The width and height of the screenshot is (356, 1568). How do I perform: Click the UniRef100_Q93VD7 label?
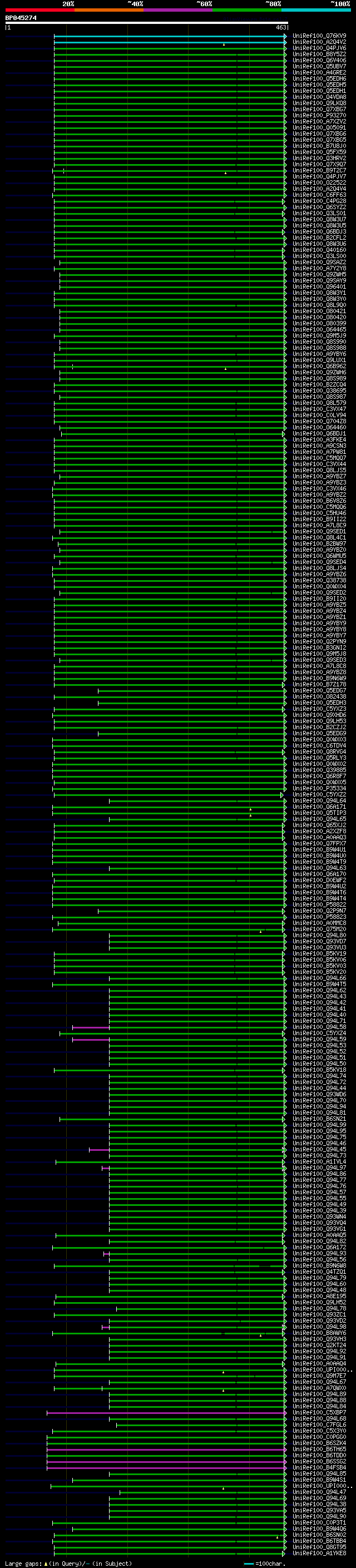(x=319, y=941)
